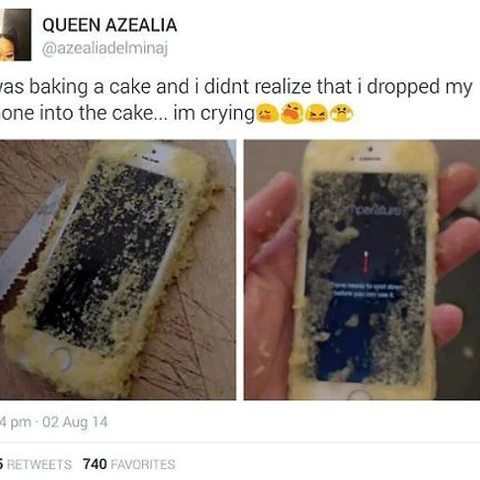The image size is (480, 480).
Task: Click the home button on left photo's phone
Action: (x=62, y=360)
